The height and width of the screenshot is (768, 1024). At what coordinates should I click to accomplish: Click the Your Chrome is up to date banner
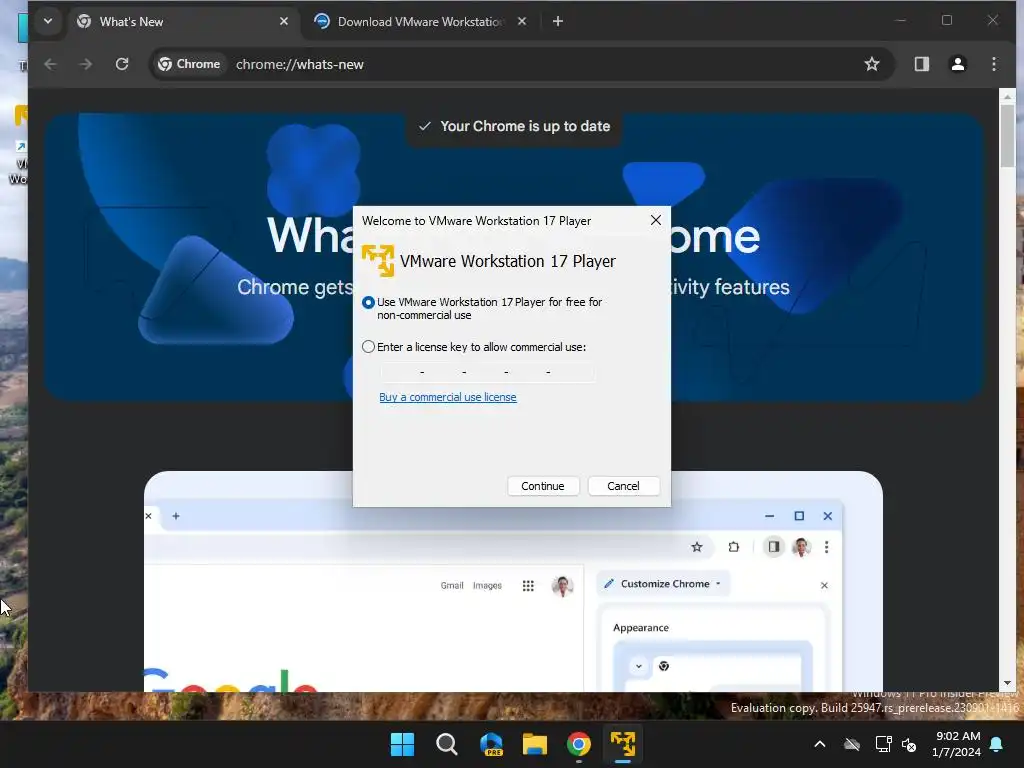click(x=514, y=126)
